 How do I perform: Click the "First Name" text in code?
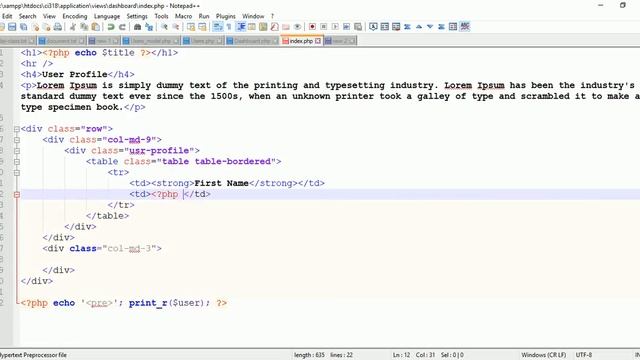222,183
